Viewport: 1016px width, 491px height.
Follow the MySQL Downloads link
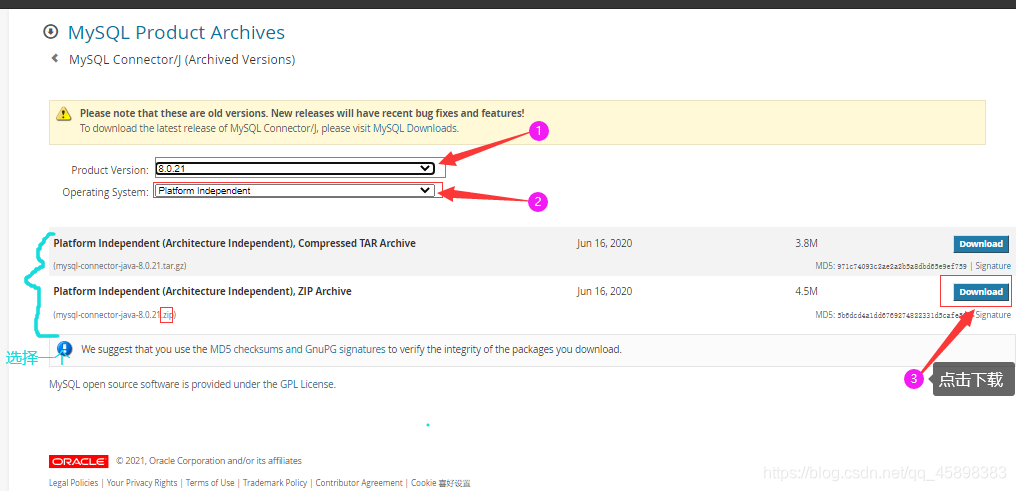[415, 128]
